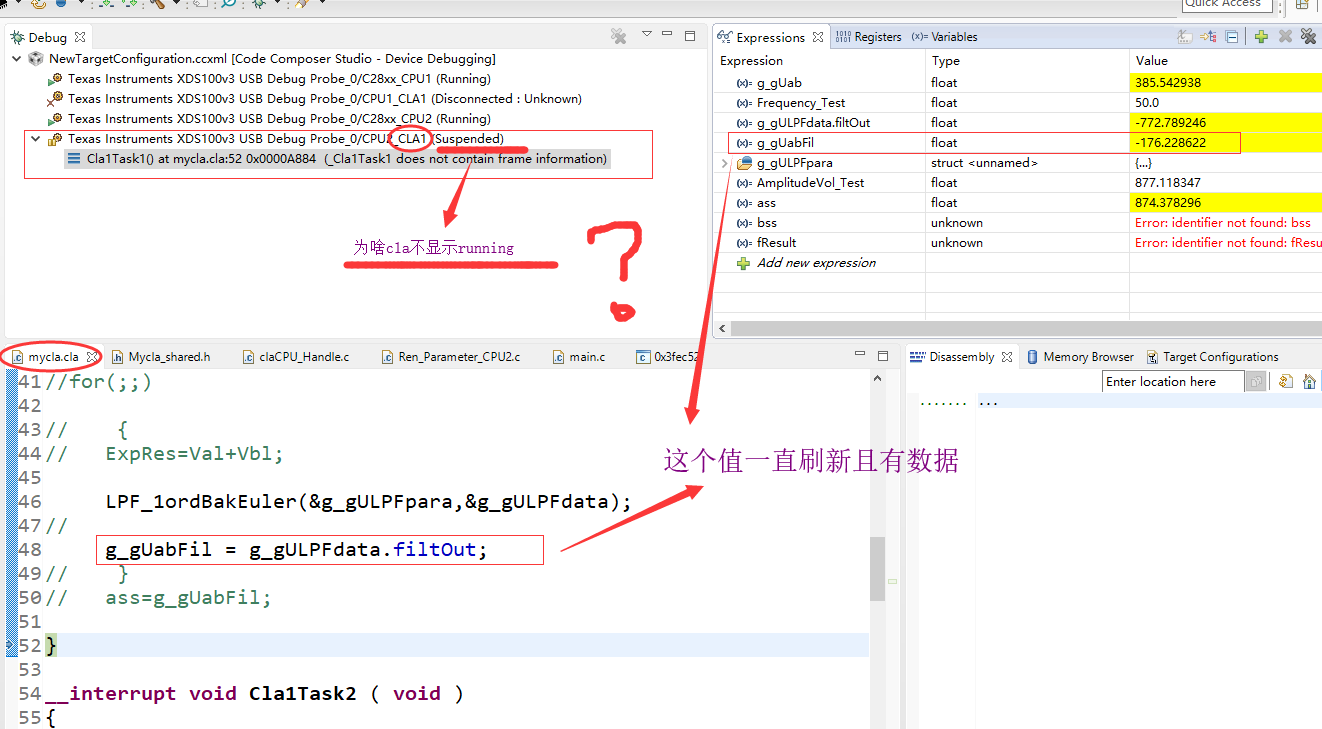Maximize the editor area
Viewport: 1322px width, 729px height.
pyautogui.click(x=883, y=355)
